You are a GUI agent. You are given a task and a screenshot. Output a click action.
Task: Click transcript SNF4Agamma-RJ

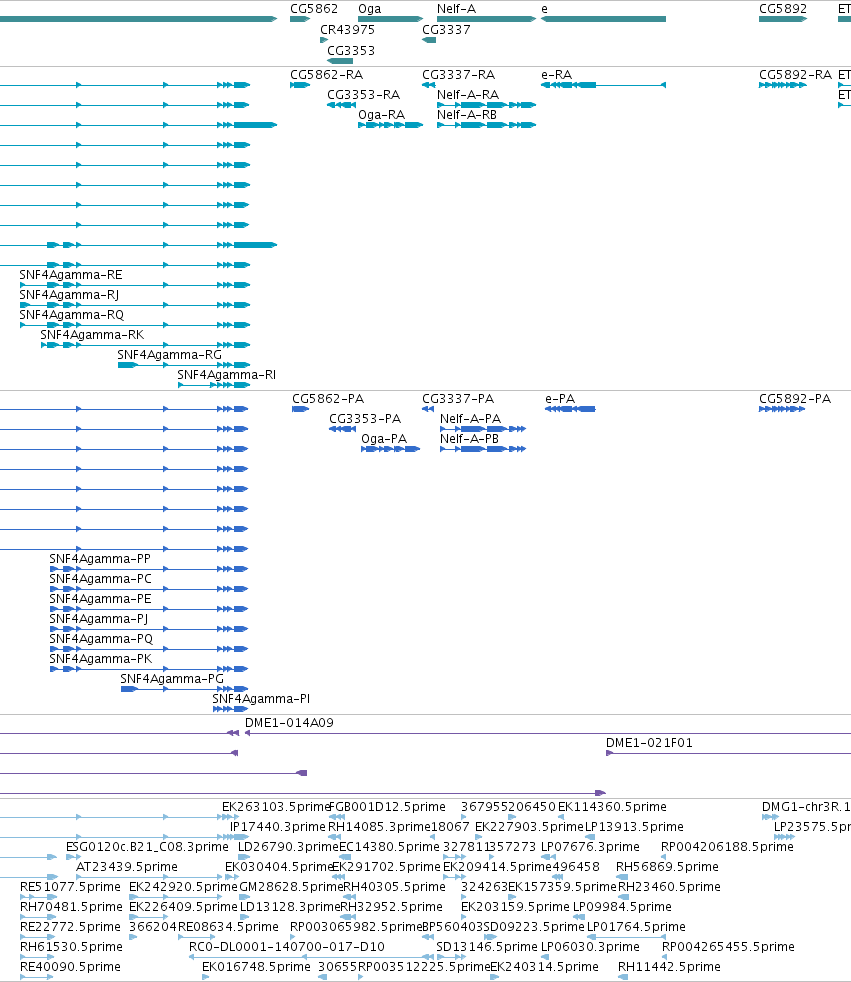(x=69, y=294)
